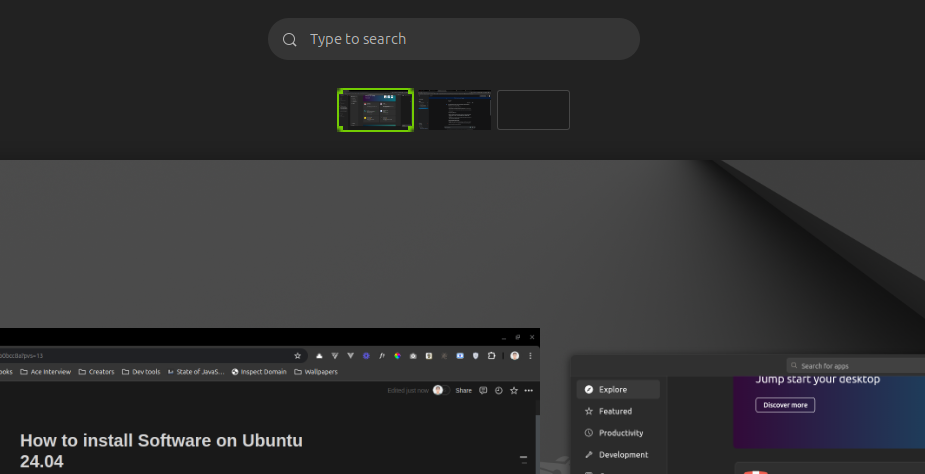This screenshot has height=474, width=925.
Task: Open the Notion page more options menu
Action: pos(529,390)
